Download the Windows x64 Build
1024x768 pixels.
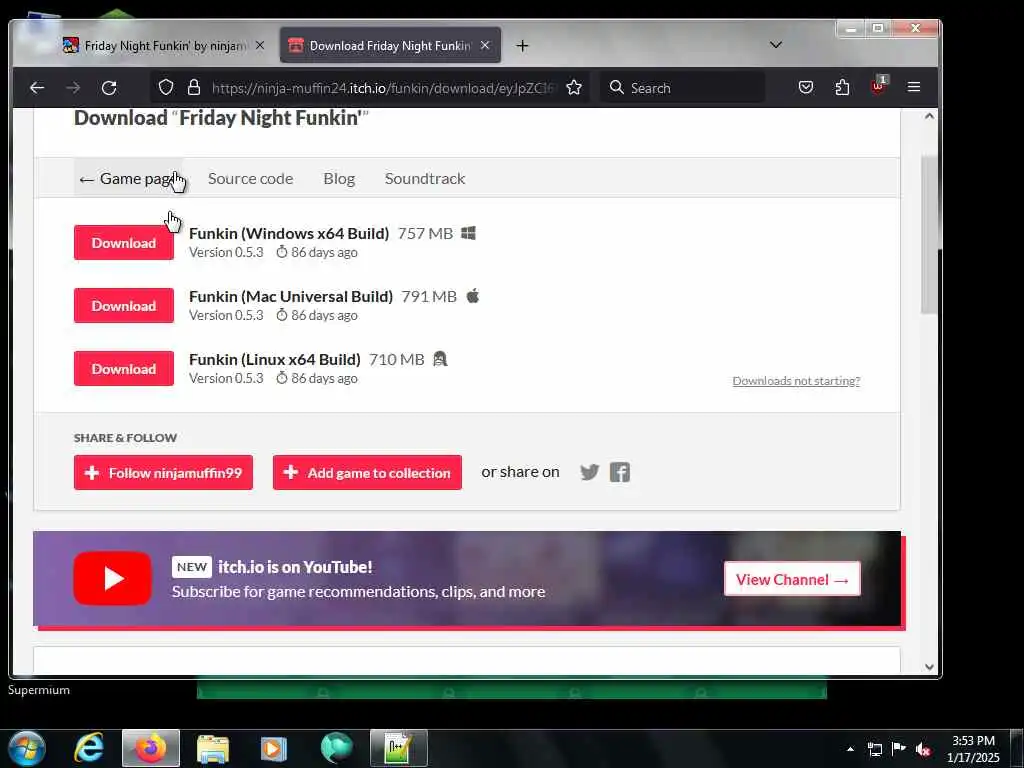pos(124,243)
